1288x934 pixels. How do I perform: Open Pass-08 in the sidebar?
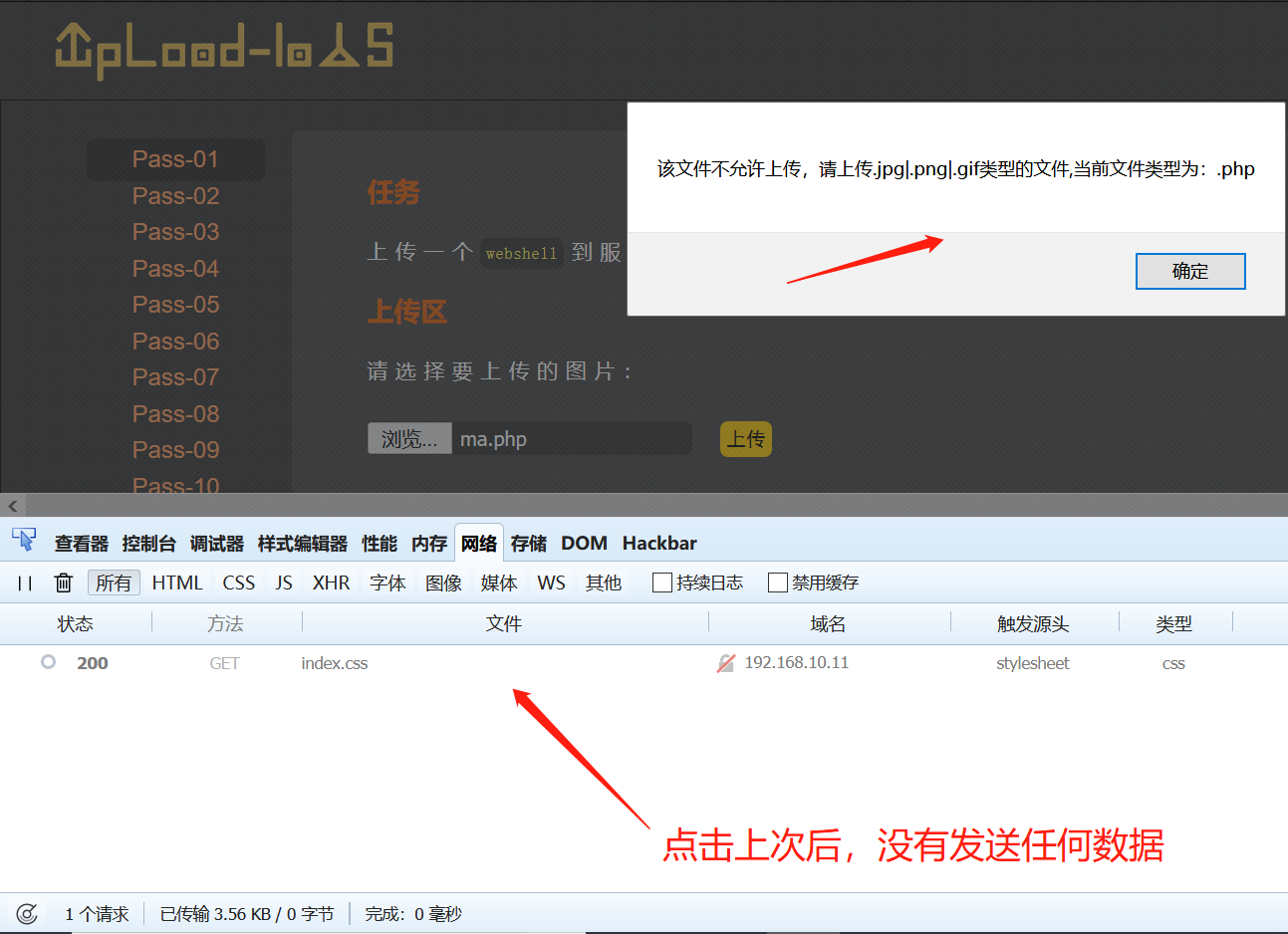[175, 414]
